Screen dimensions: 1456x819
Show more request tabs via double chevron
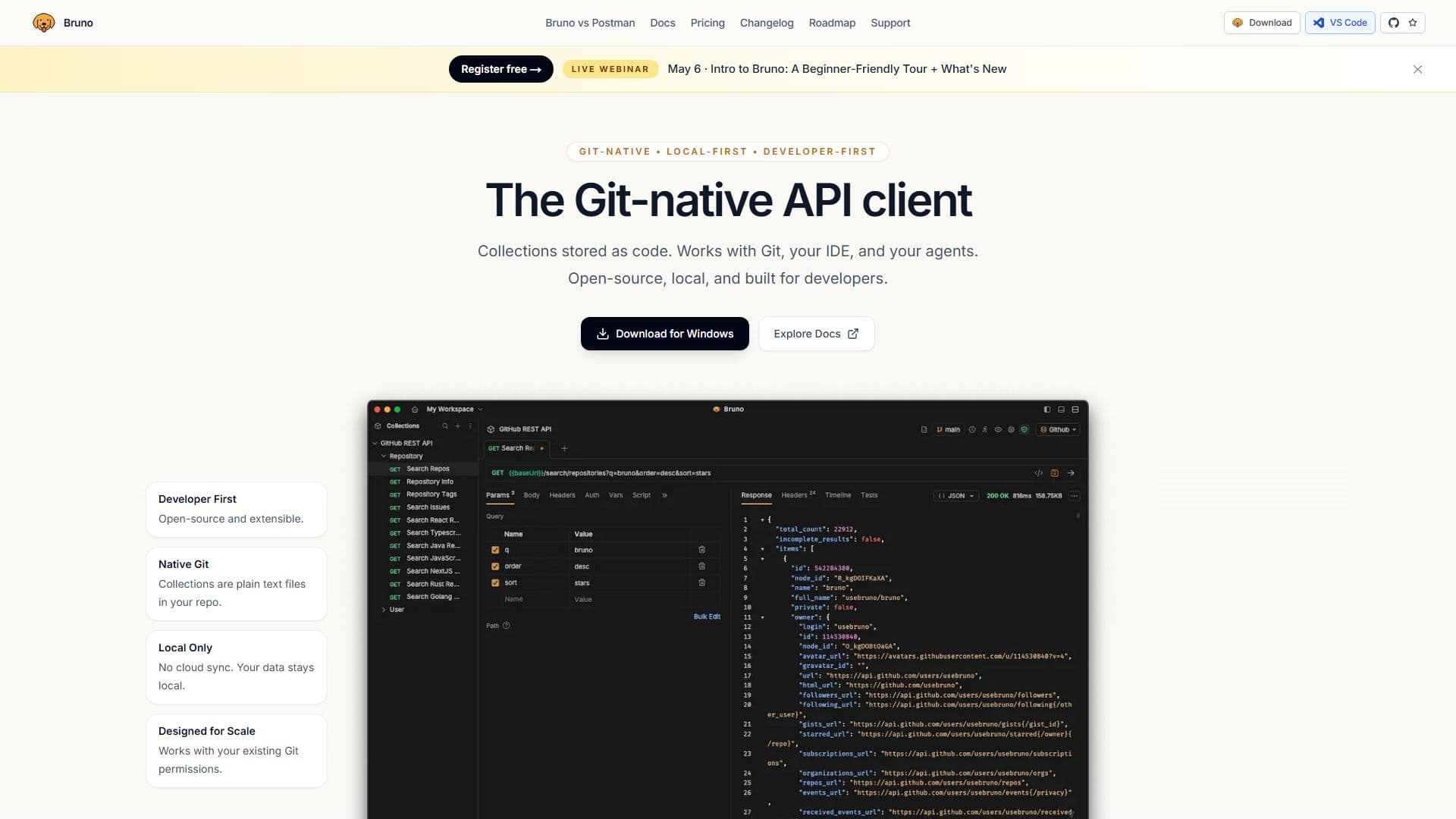click(x=664, y=496)
